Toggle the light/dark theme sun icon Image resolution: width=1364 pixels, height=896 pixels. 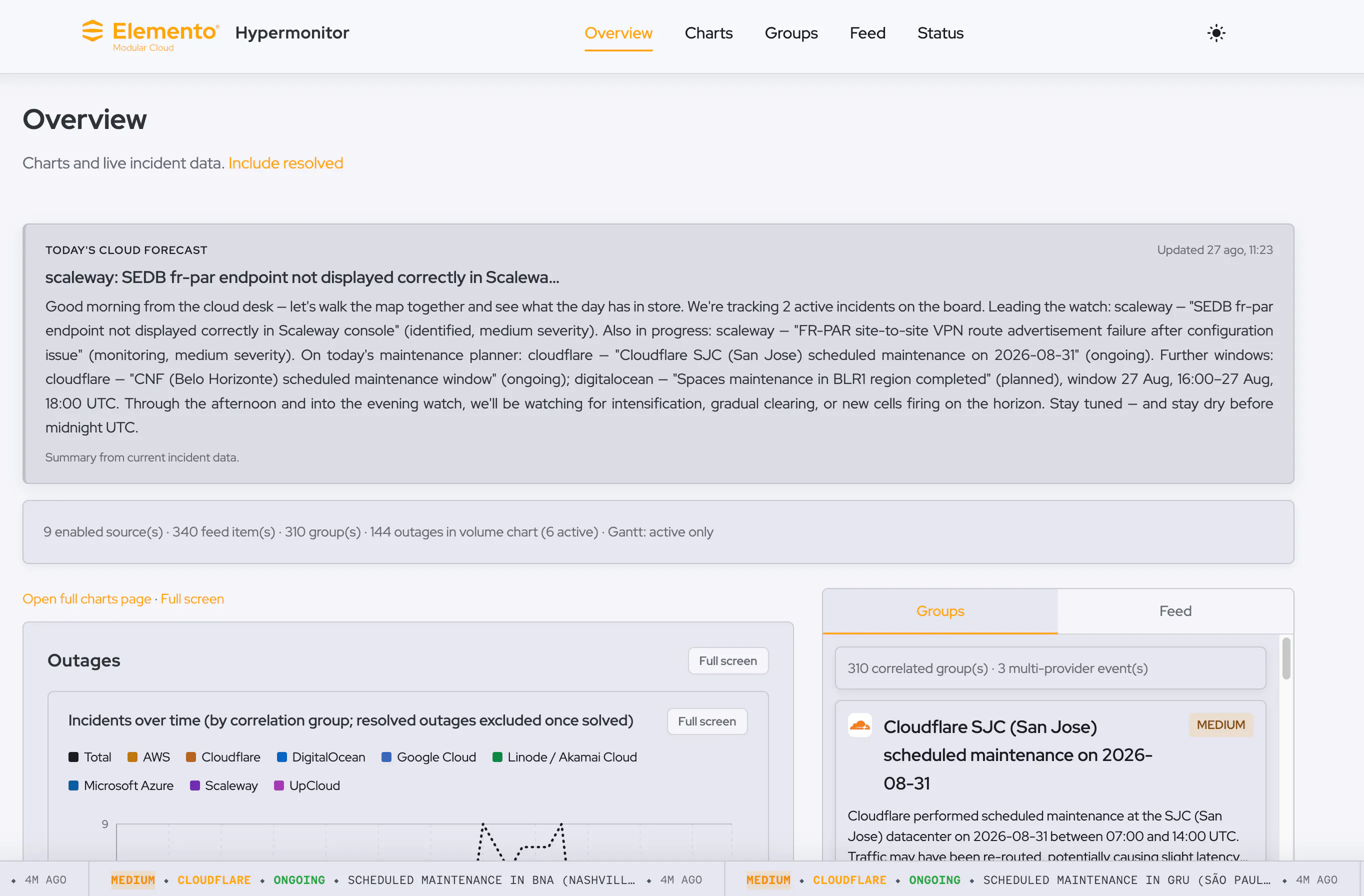[1215, 33]
